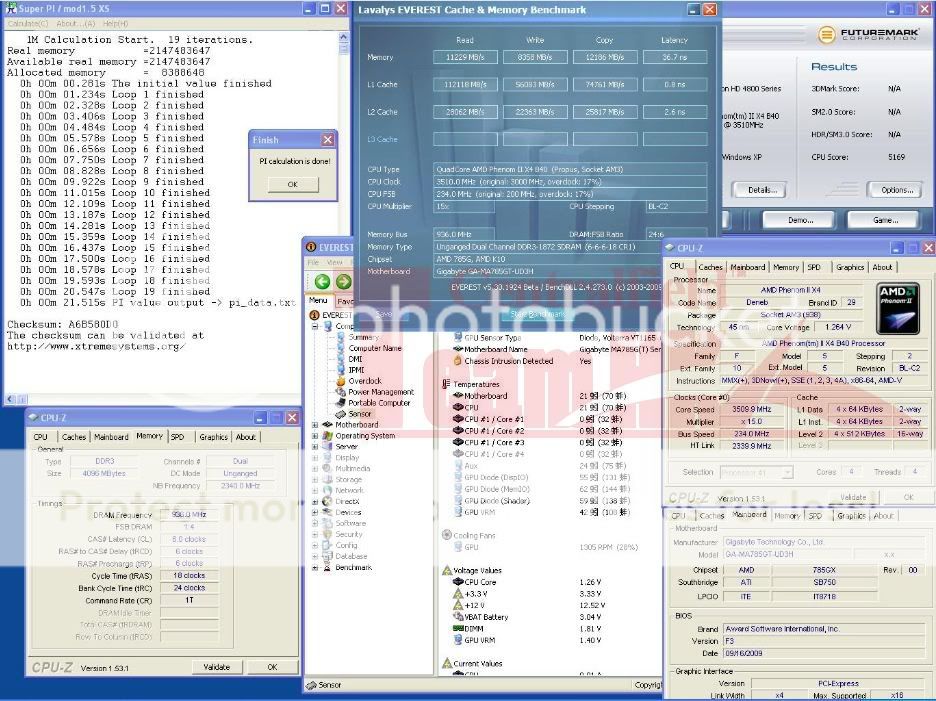Click the green back arrow in EVEREST toolbar
The width and height of the screenshot is (936, 701).
tap(322, 282)
